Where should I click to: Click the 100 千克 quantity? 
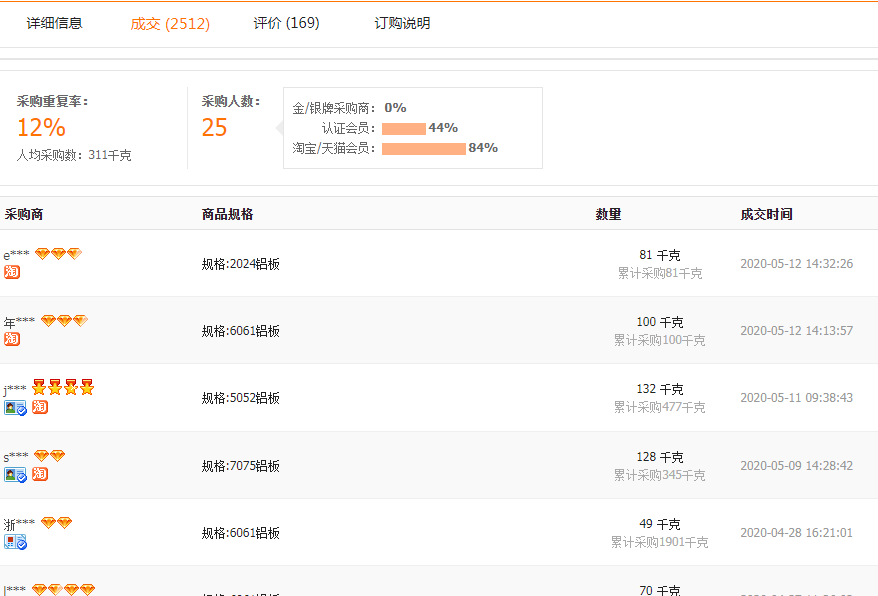click(660, 322)
